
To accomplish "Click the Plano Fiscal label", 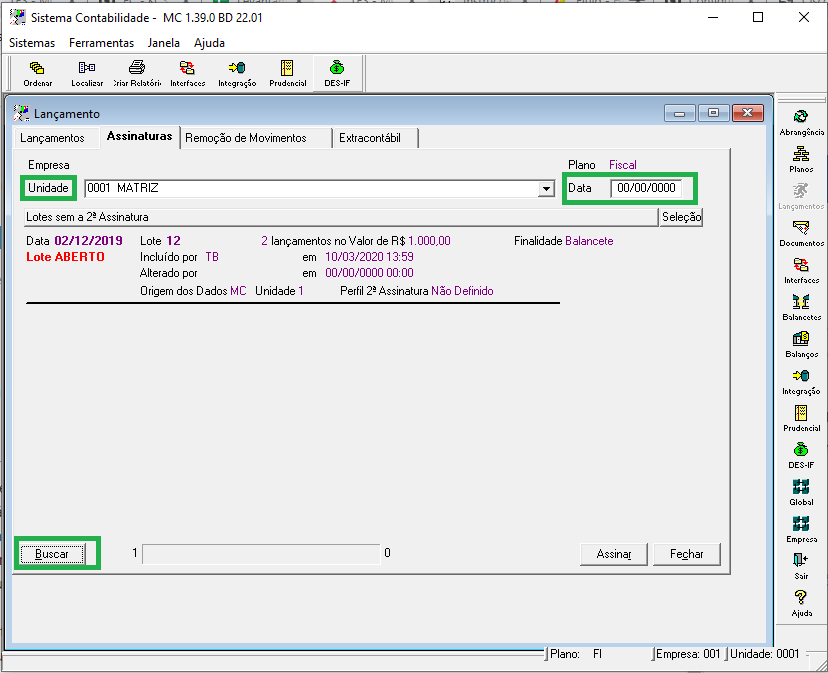I will click(603, 165).
